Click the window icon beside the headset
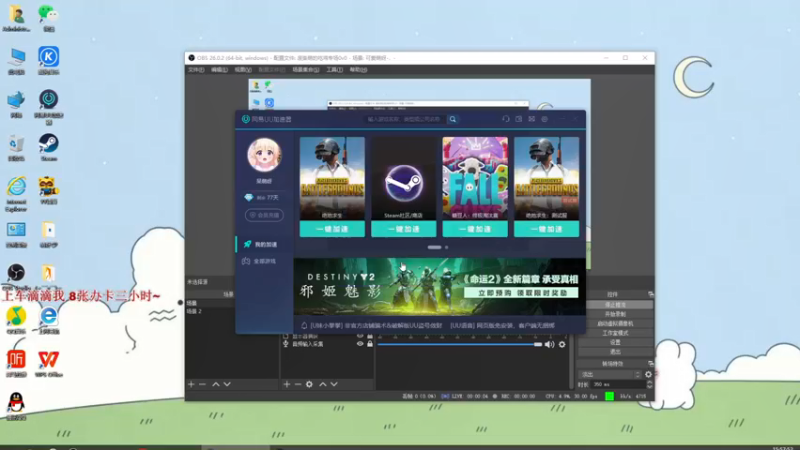Image resolution: width=800 pixels, height=450 pixels. (518, 119)
